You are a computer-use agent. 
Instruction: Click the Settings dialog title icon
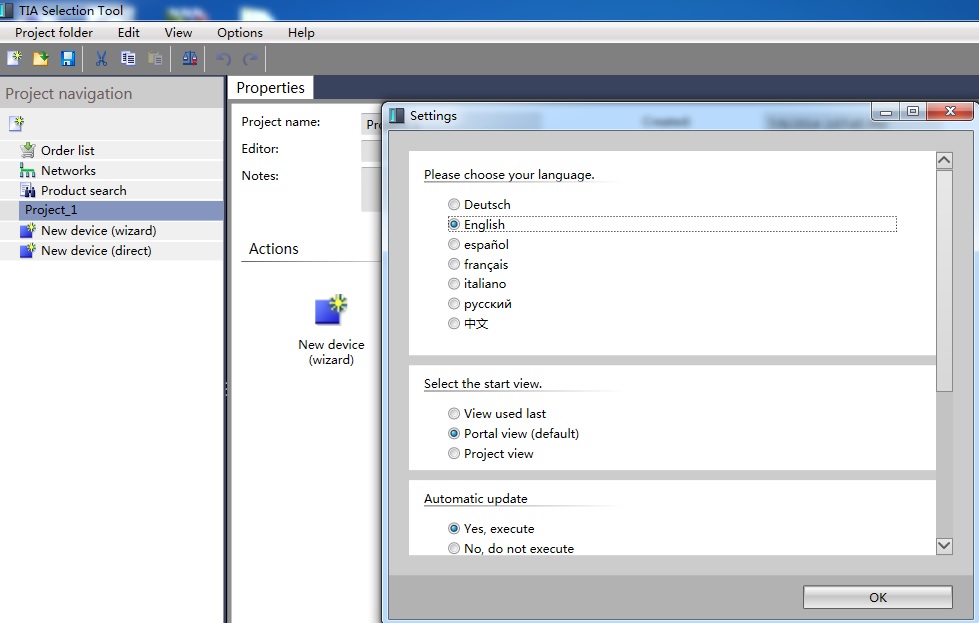click(x=396, y=115)
